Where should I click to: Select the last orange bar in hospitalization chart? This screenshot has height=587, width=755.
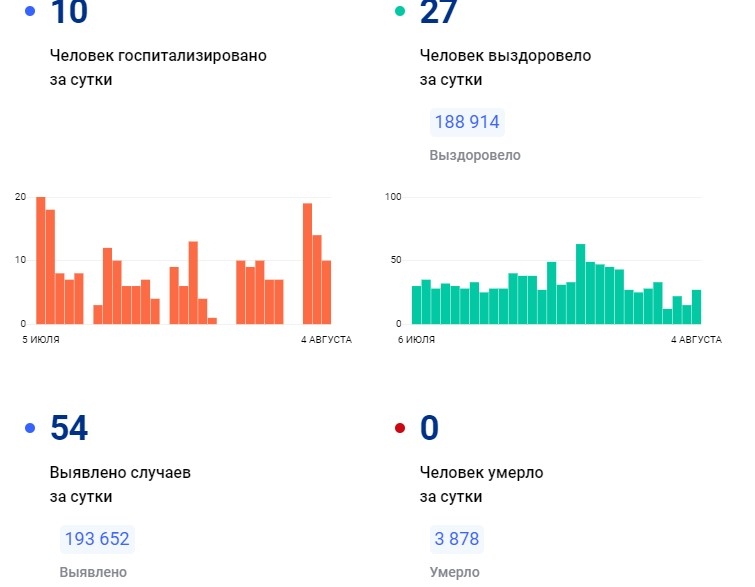326,292
